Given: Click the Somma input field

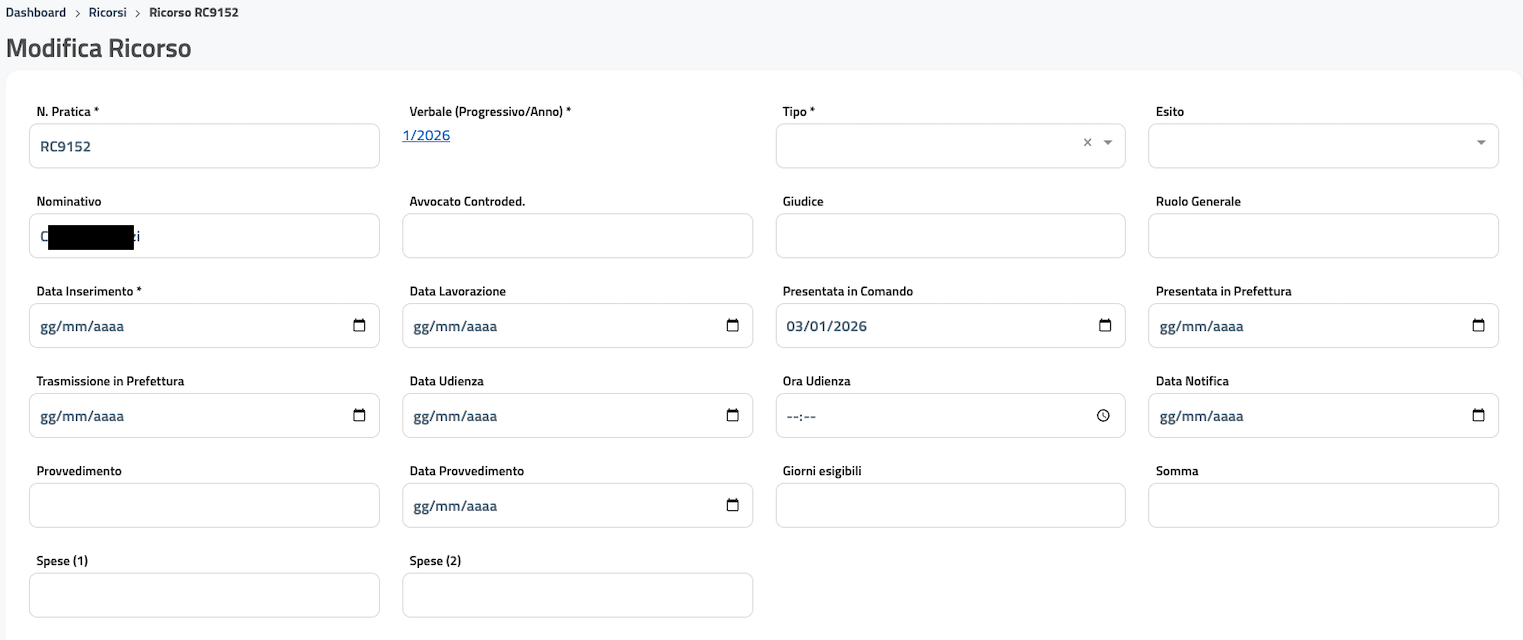Looking at the screenshot, I should point(1323,506).
